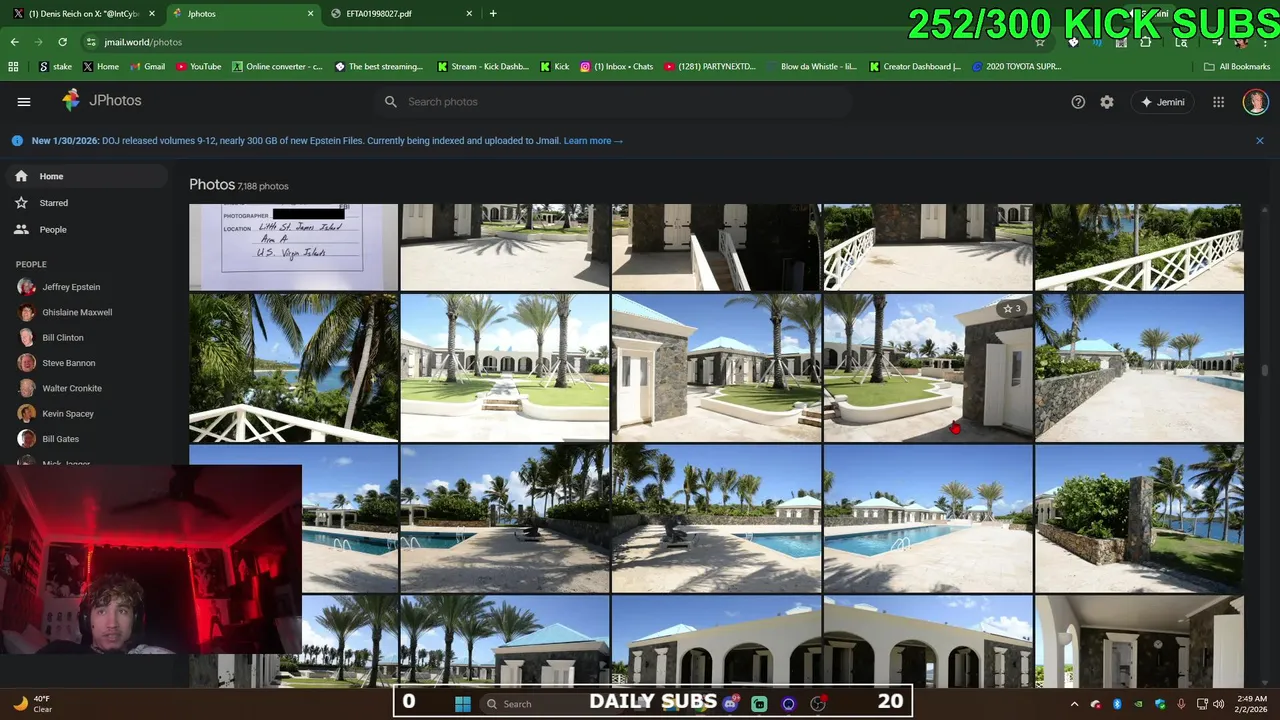The width and height of the screenshot is (1280, 720).
Task: Click the microphone tray icon
Action: 1182,704
